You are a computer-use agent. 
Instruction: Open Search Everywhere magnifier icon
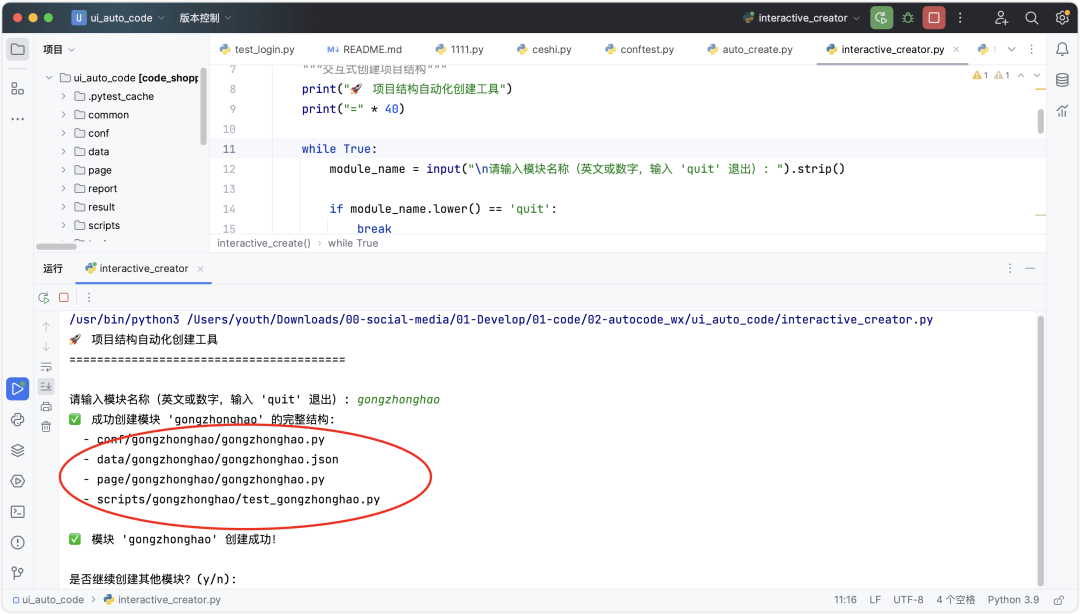point(1032,18)
